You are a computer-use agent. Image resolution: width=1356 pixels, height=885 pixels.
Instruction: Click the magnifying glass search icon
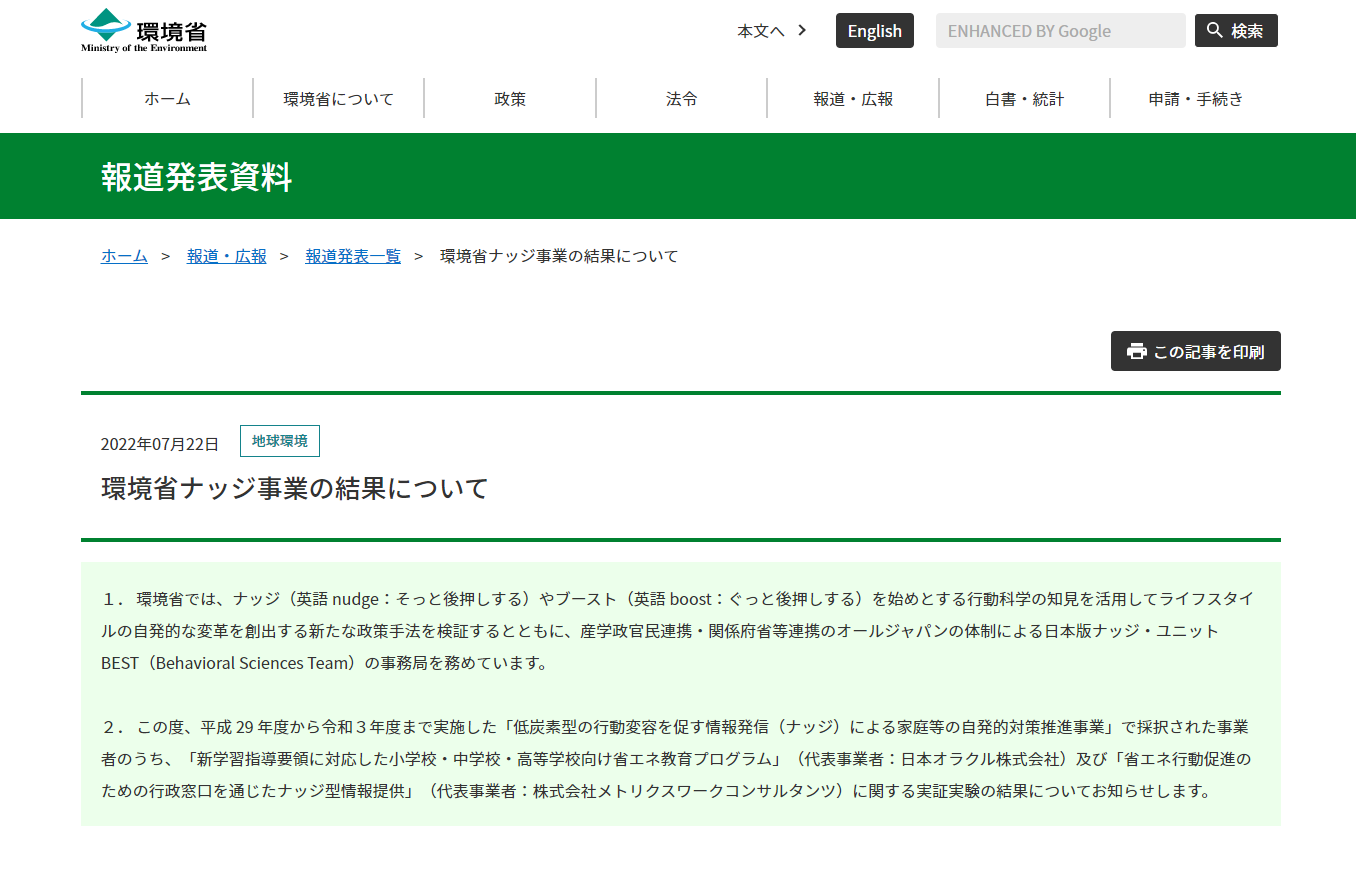(1215, 30)
